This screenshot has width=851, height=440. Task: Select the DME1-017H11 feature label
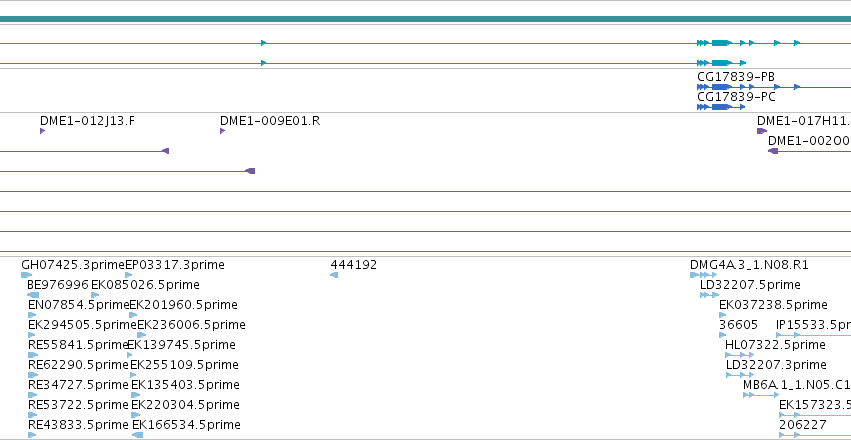click(x=804, y=120)
